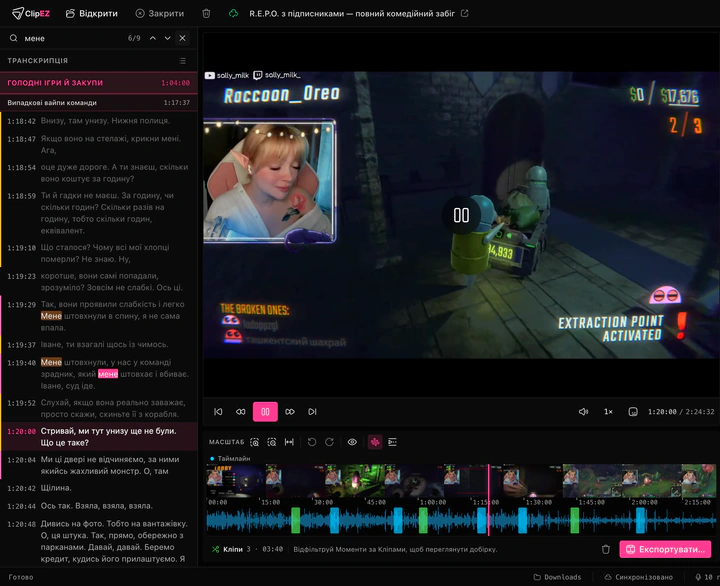Screen dimensions: 720x586
Task: Toggle the eye visibility icon
Action: pos(352,442)
